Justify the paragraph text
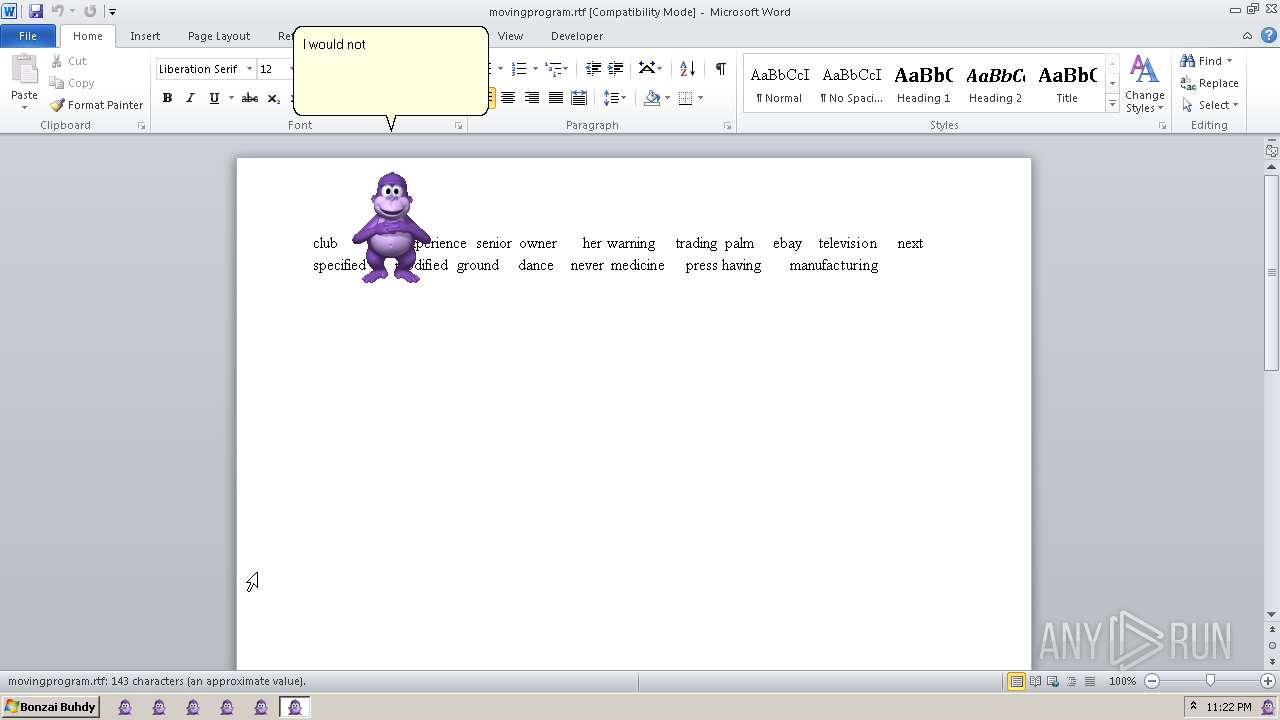The height and width of the screenshot is (720, 1280). pyautogui.click(x=556, y=98)
